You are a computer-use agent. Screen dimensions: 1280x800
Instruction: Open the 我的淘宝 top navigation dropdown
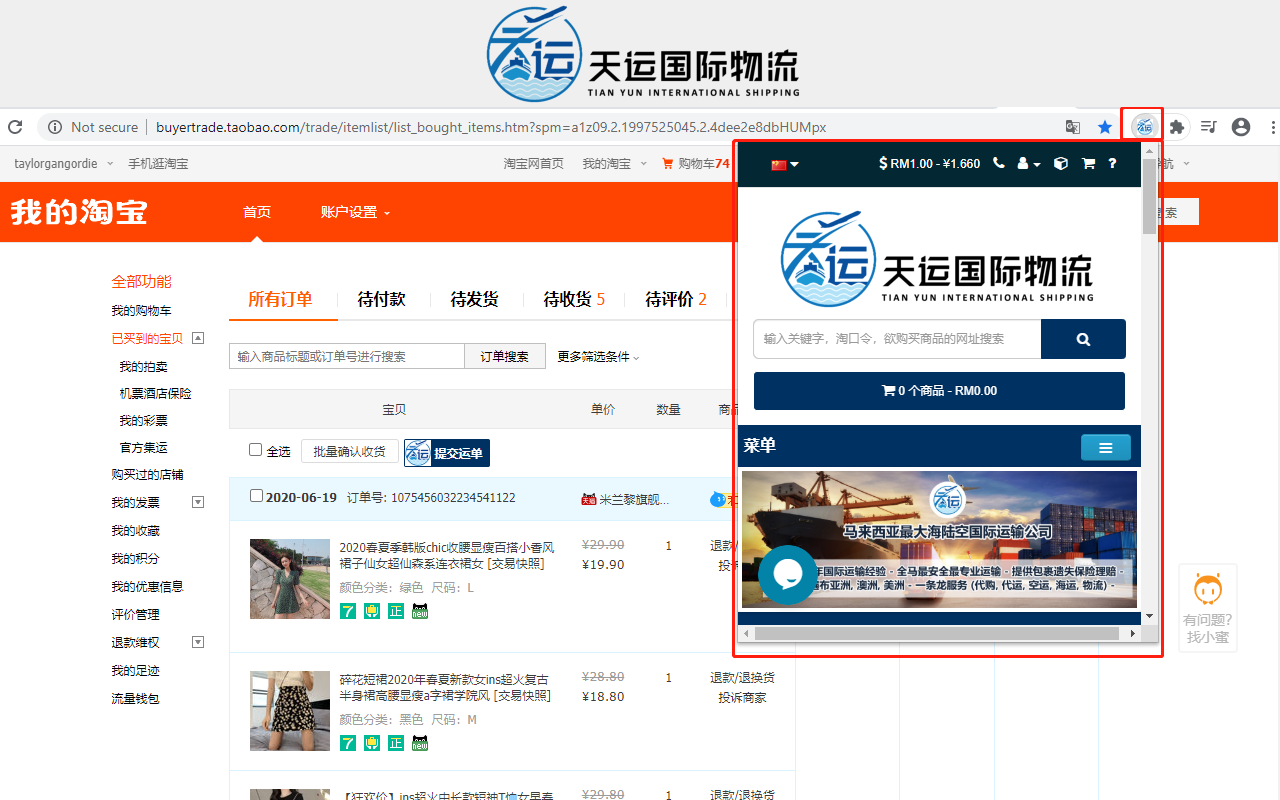click(x=615, y=164)
